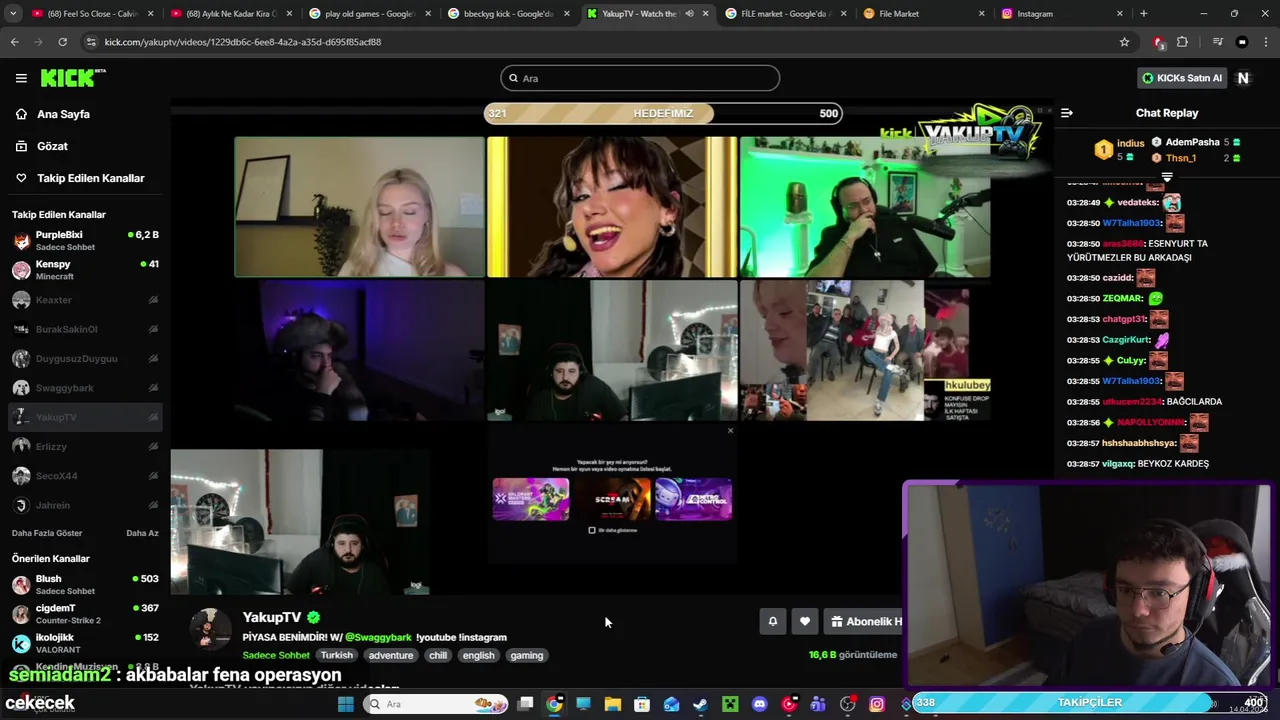Close the game suggestion popup
The image size is (1280, 720).
(730, 431)
